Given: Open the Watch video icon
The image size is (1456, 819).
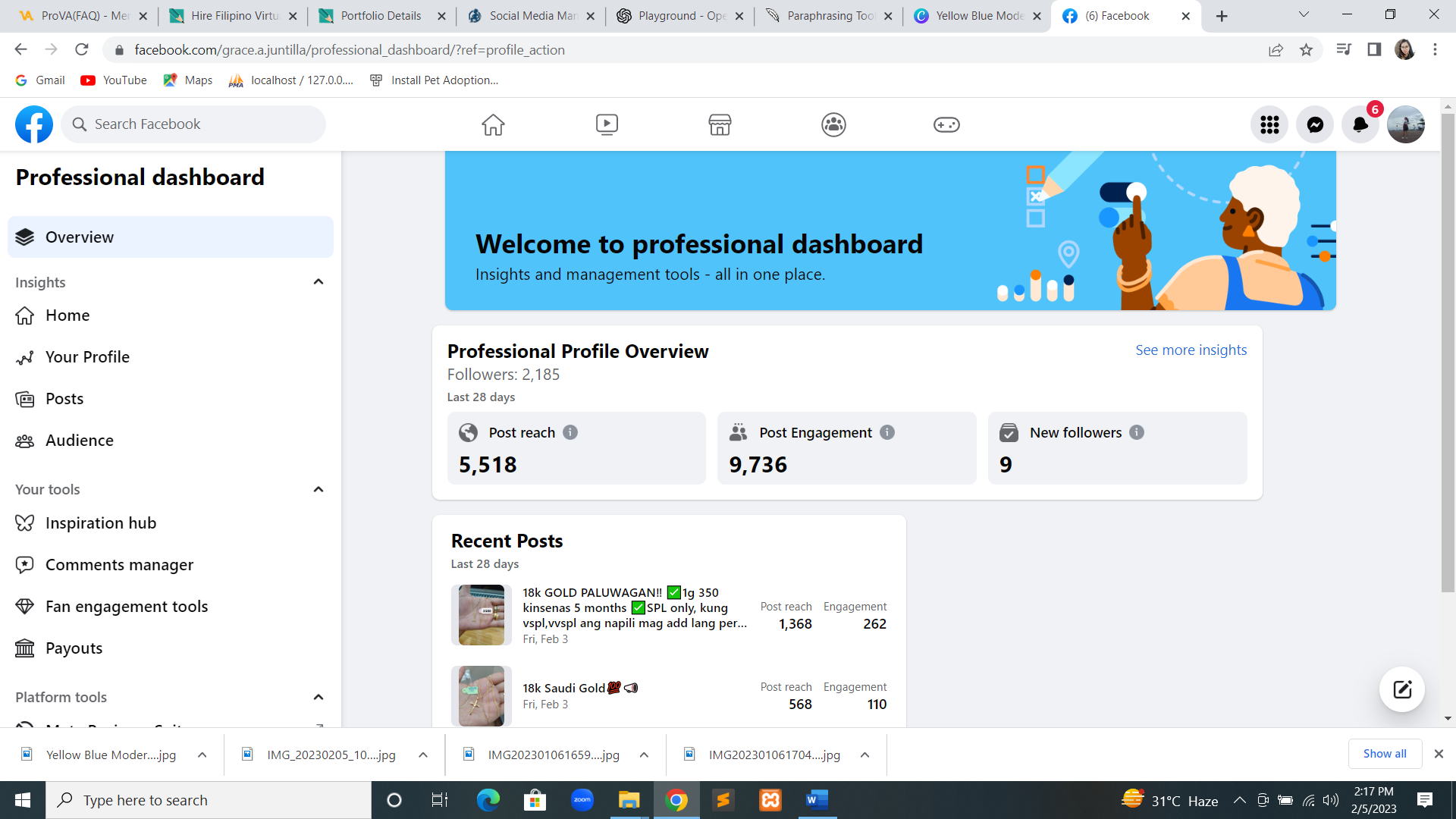Looking at the screenshot, I should [607, 124].
